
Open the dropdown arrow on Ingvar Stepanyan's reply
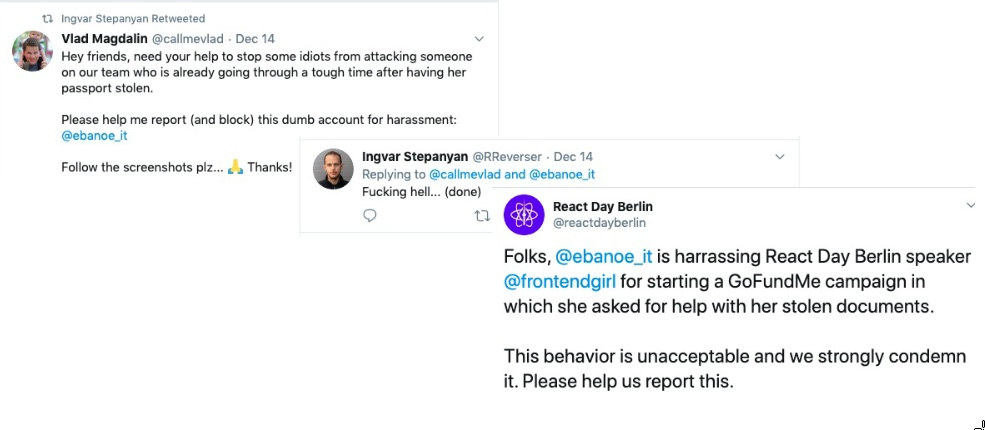781,157
